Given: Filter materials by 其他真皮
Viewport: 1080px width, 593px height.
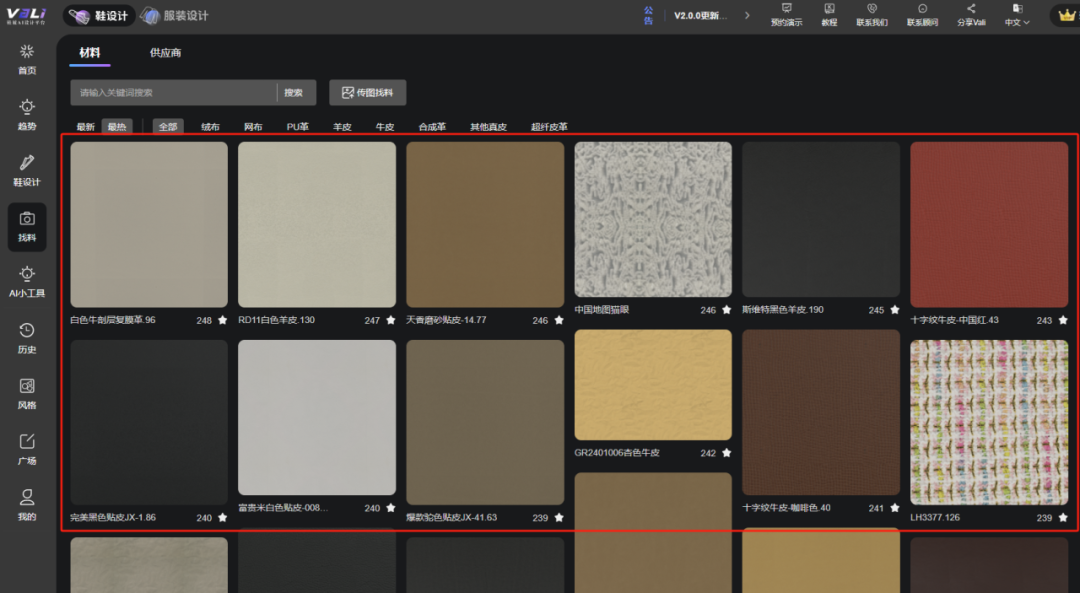Looking at the screenshot, I should click(x=488, y=127).
